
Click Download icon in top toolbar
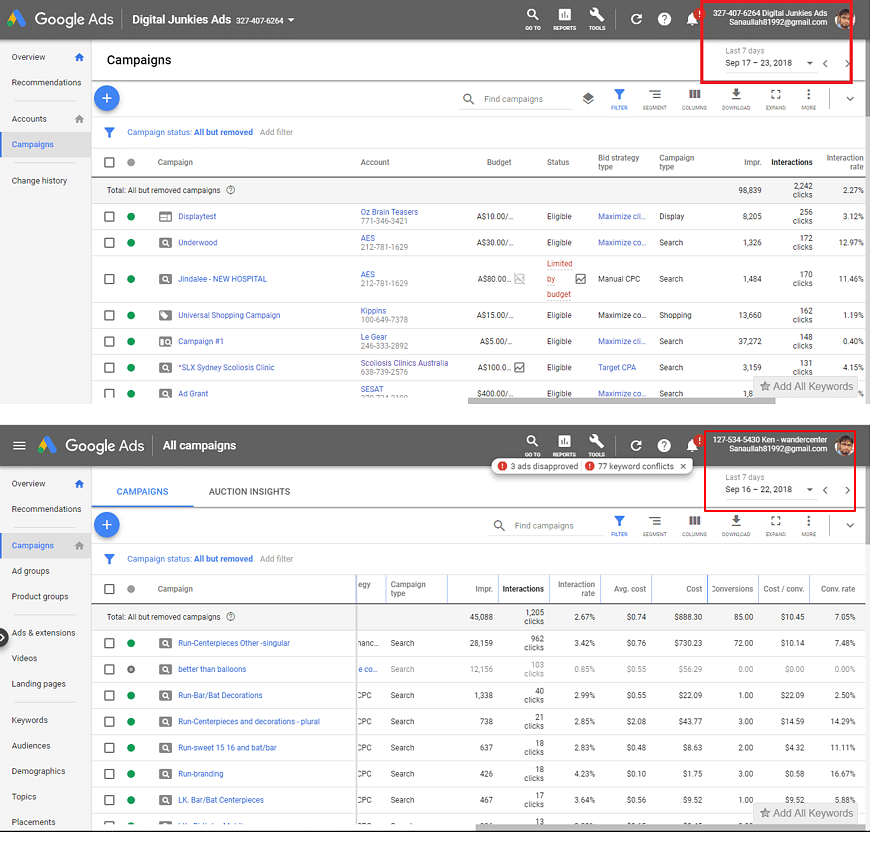(x=736, y=99)
